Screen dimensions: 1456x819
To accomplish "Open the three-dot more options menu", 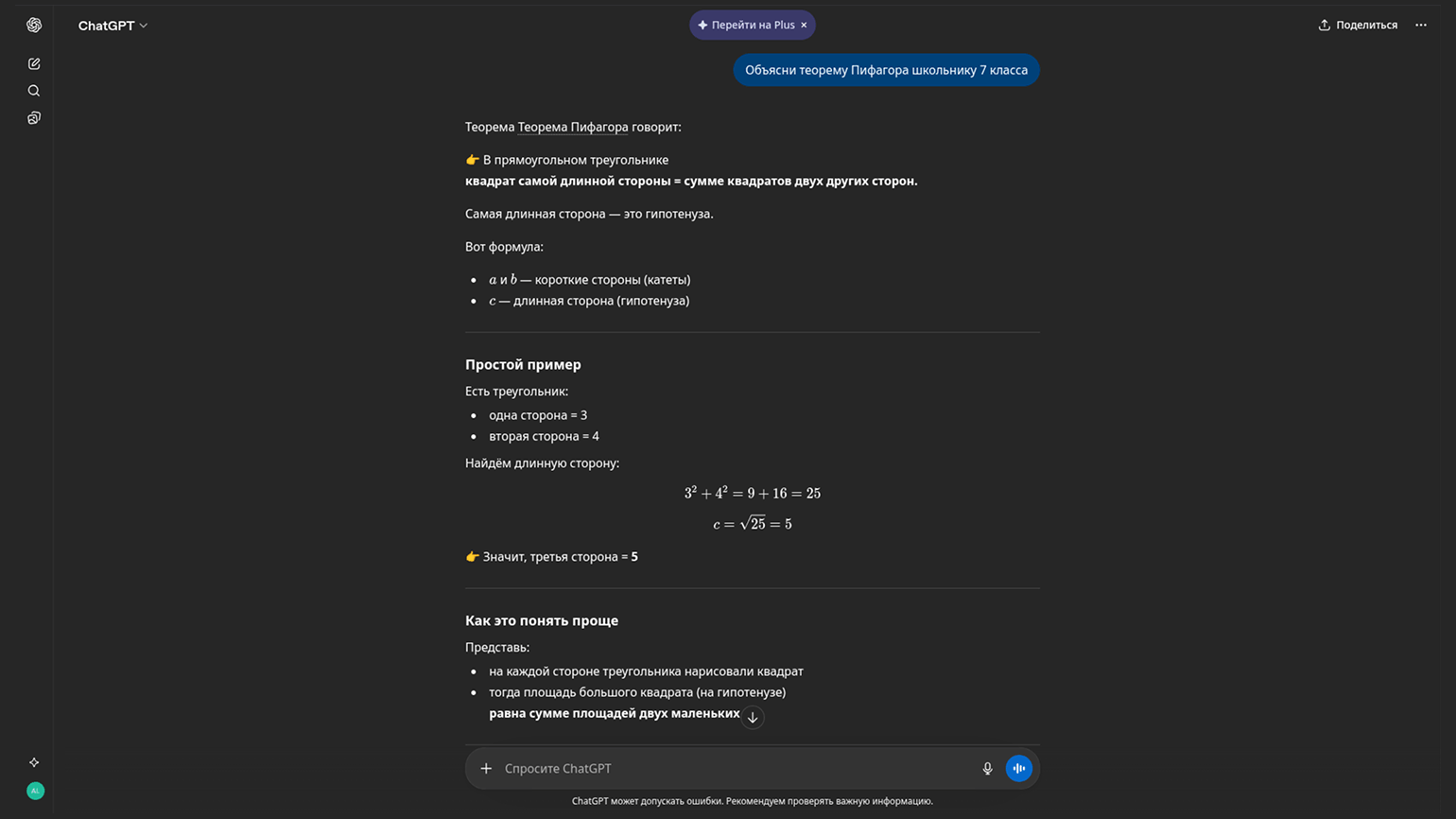I will 1420,26.
